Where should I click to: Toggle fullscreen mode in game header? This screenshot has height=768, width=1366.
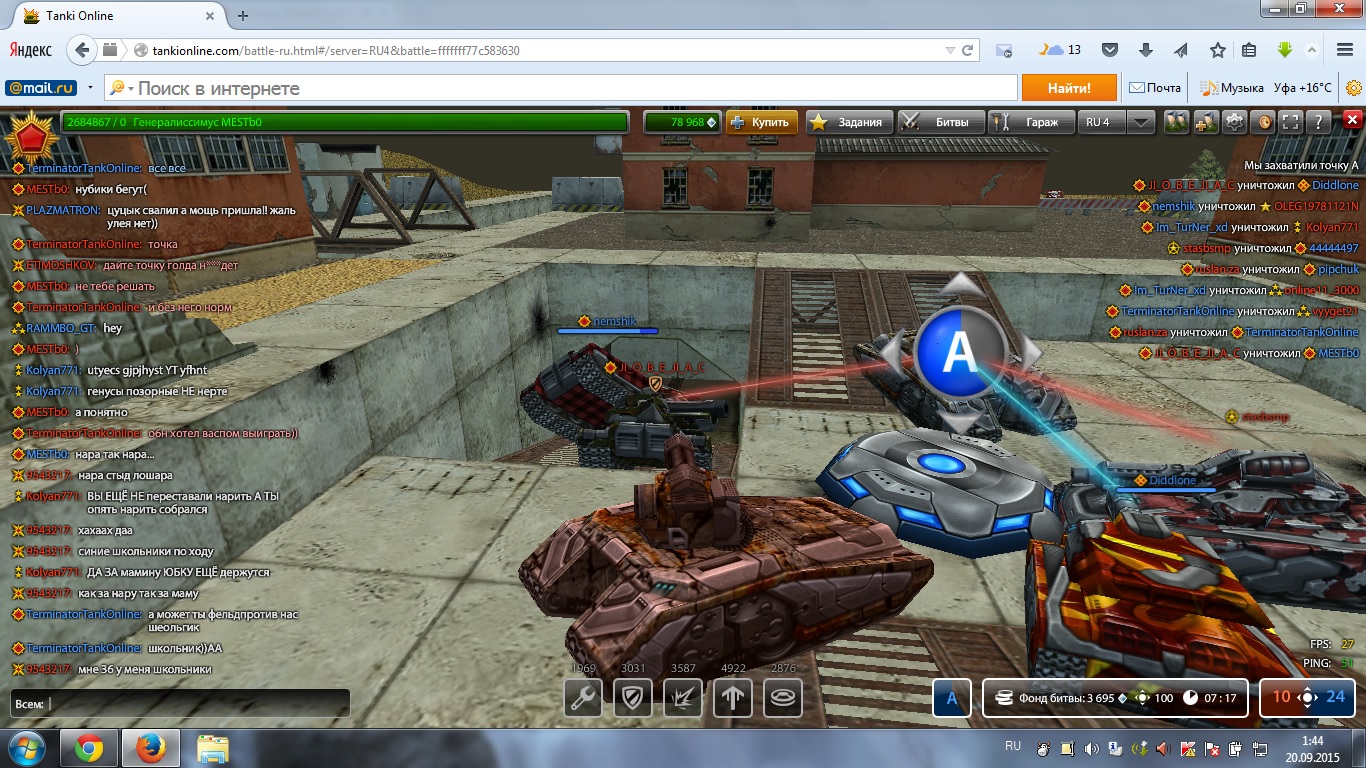tap(1291, 122)
